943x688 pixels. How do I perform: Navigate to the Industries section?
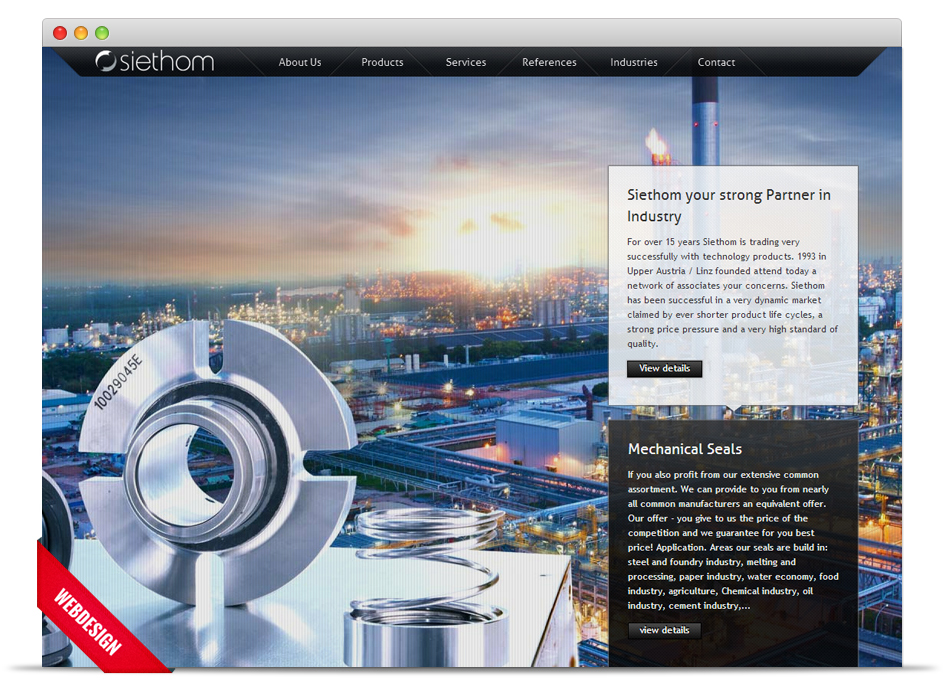634,62
